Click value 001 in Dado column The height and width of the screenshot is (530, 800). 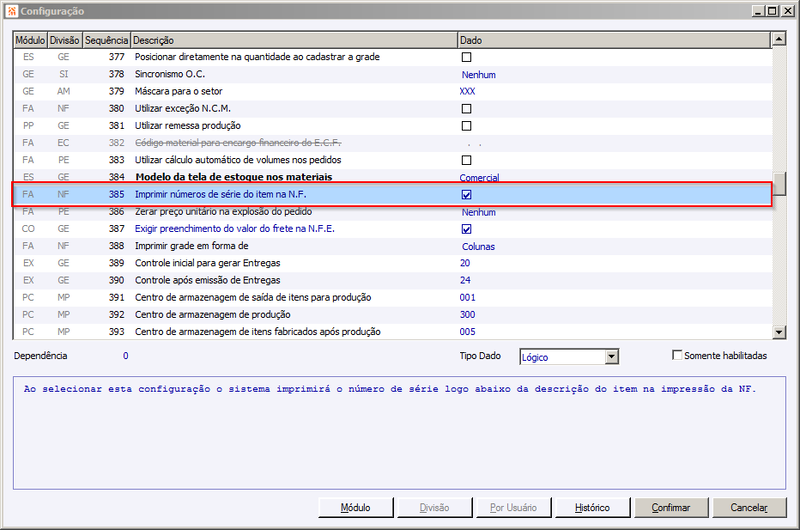(x=467, y=297)
